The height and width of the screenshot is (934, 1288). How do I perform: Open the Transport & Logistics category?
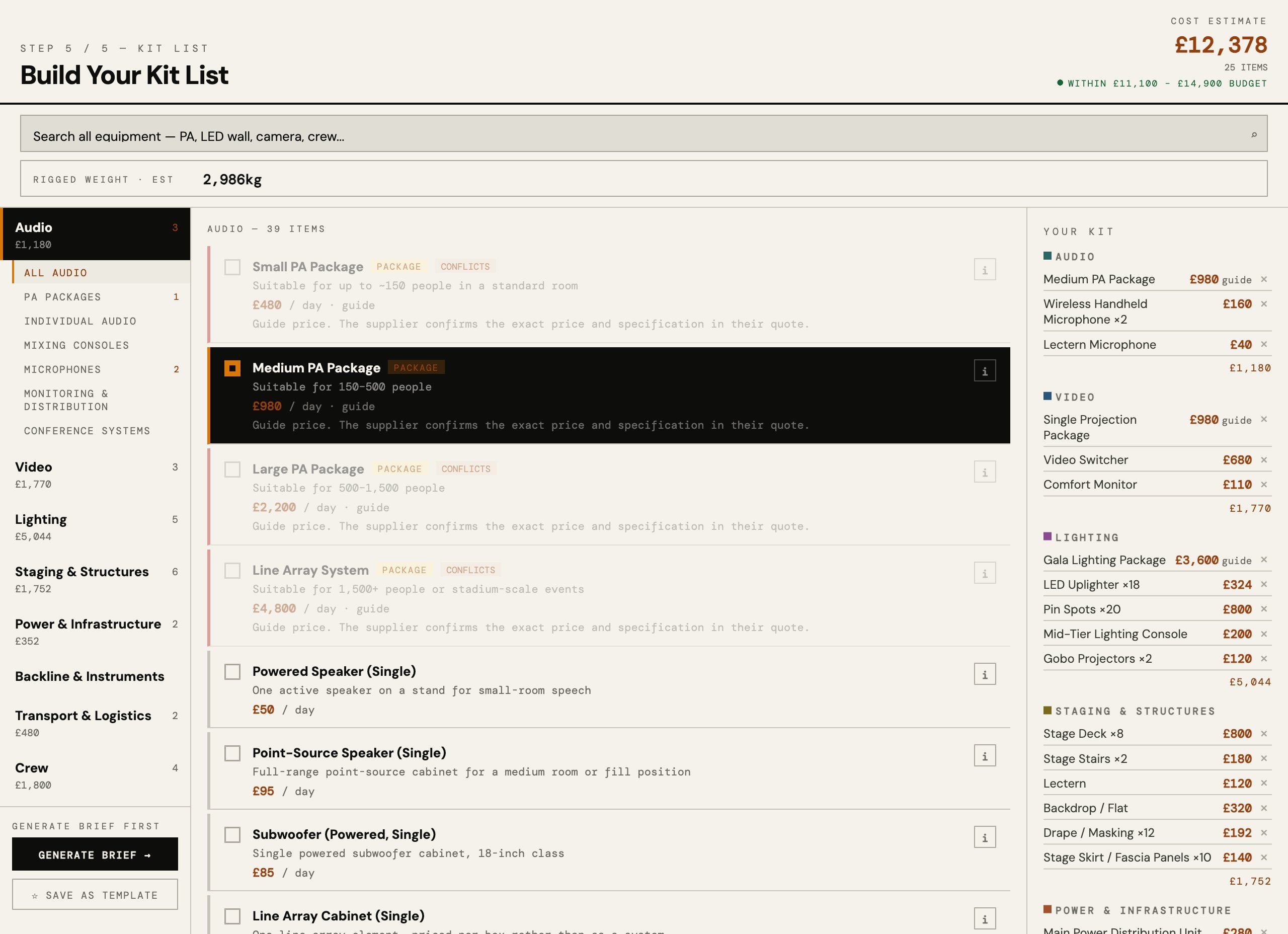[96, 723]
